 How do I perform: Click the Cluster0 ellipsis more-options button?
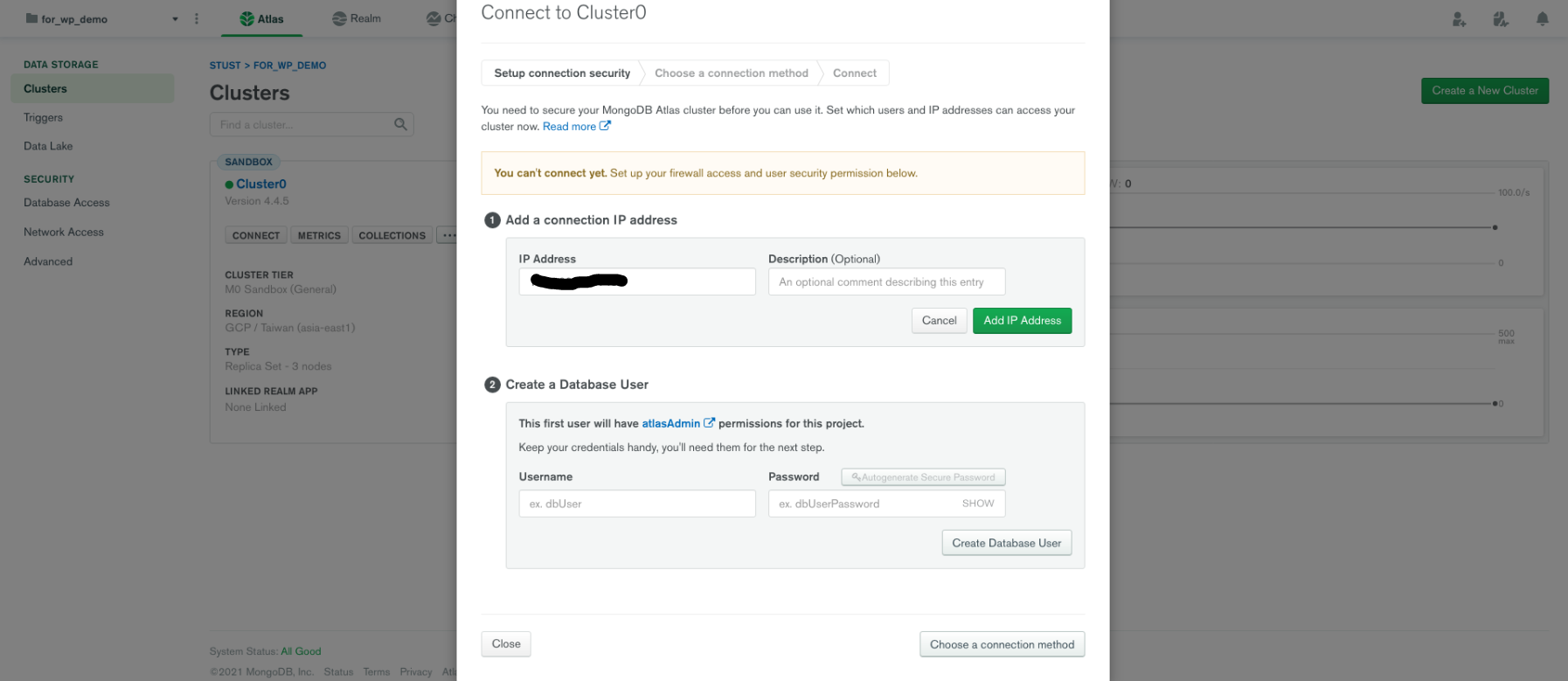point(448,235)
